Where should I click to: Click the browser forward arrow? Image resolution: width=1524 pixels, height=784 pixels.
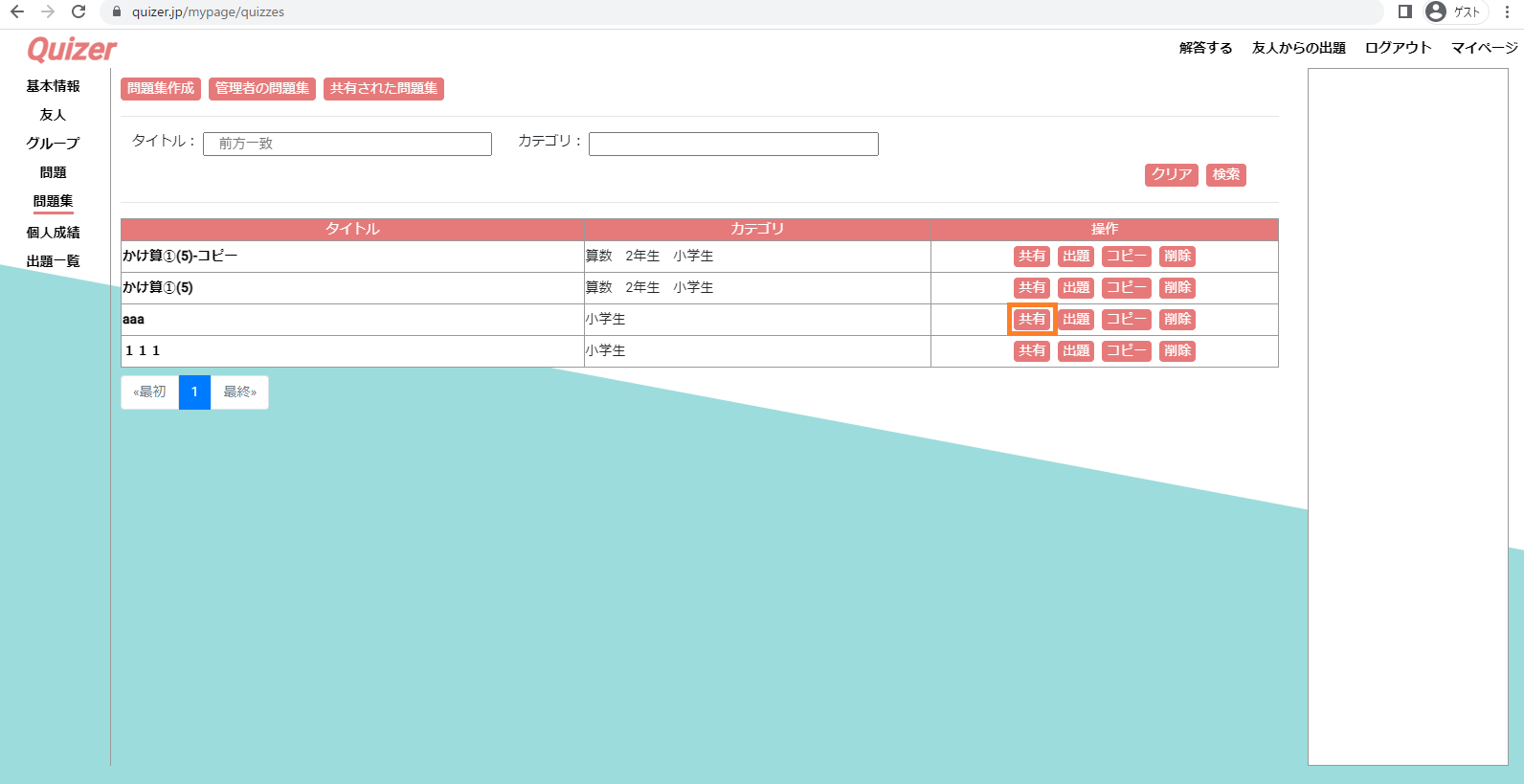point(48,11)
